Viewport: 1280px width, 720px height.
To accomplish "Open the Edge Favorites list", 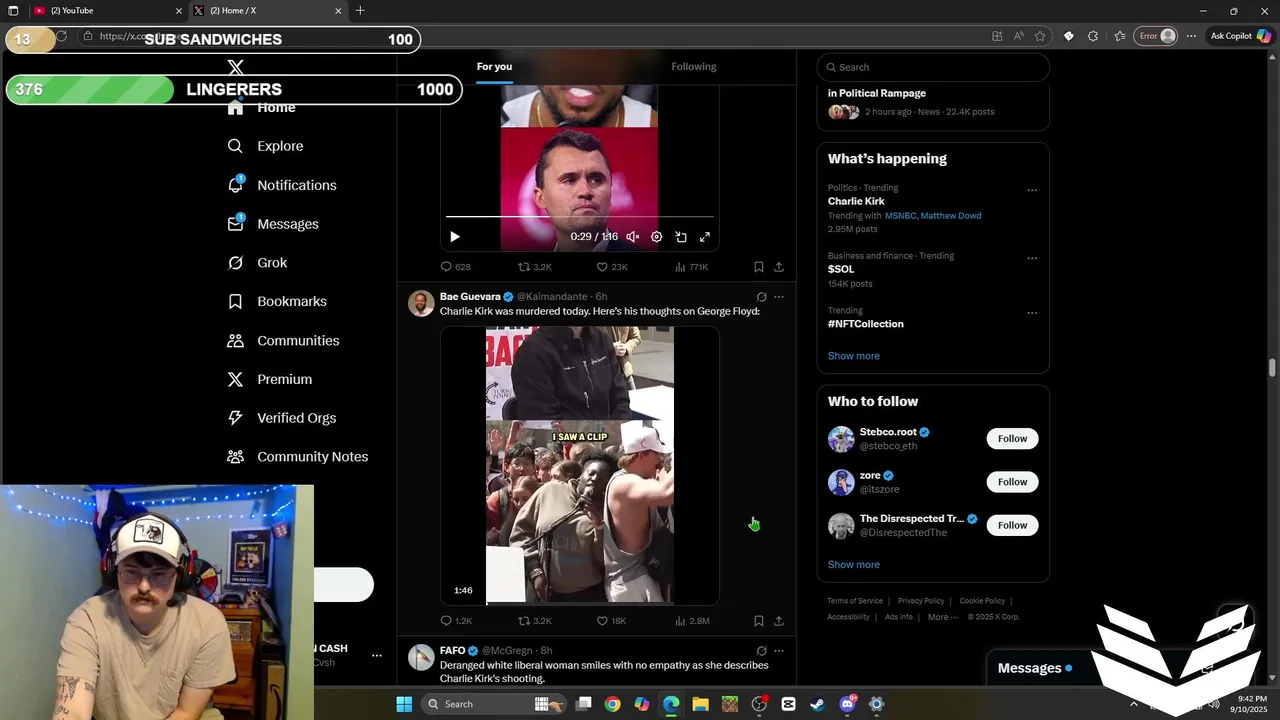I will tap(1120, 36).
